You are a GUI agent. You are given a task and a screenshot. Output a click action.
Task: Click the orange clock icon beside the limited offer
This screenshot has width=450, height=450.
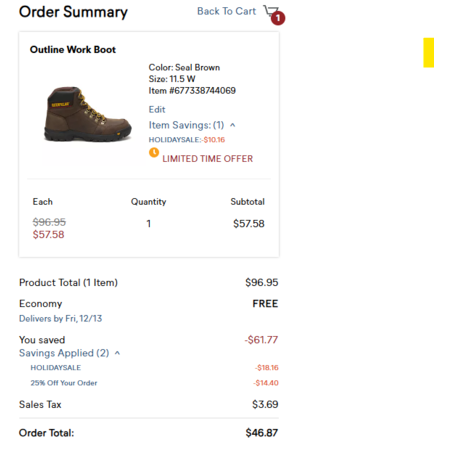click(154, 152)
